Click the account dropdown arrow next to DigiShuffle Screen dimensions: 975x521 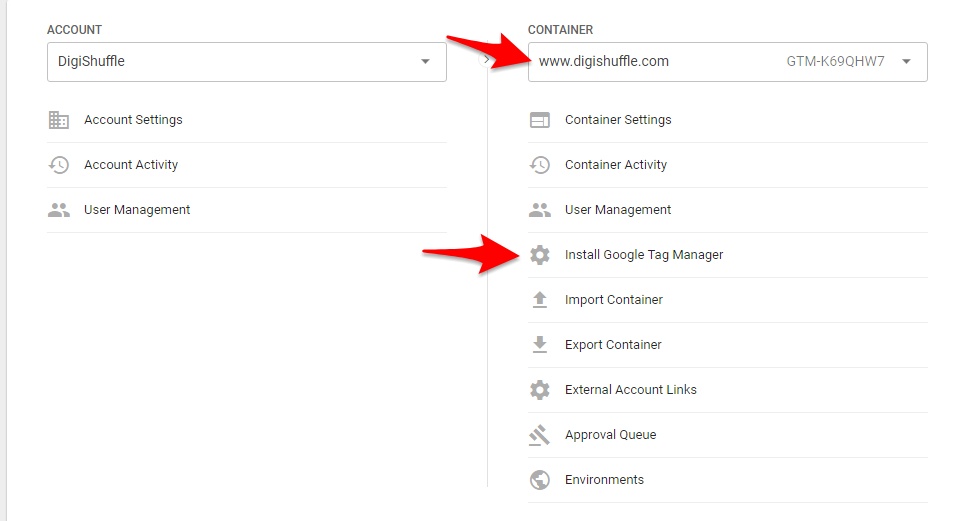(425, 62)
